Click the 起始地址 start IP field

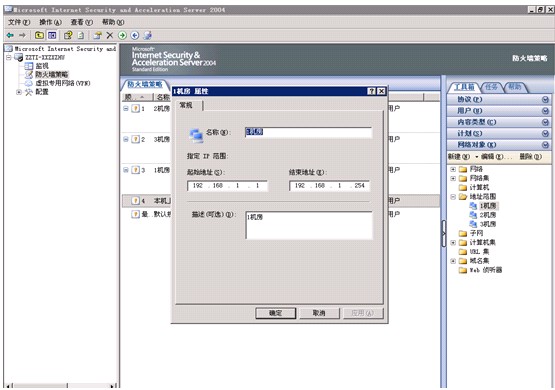227,185
